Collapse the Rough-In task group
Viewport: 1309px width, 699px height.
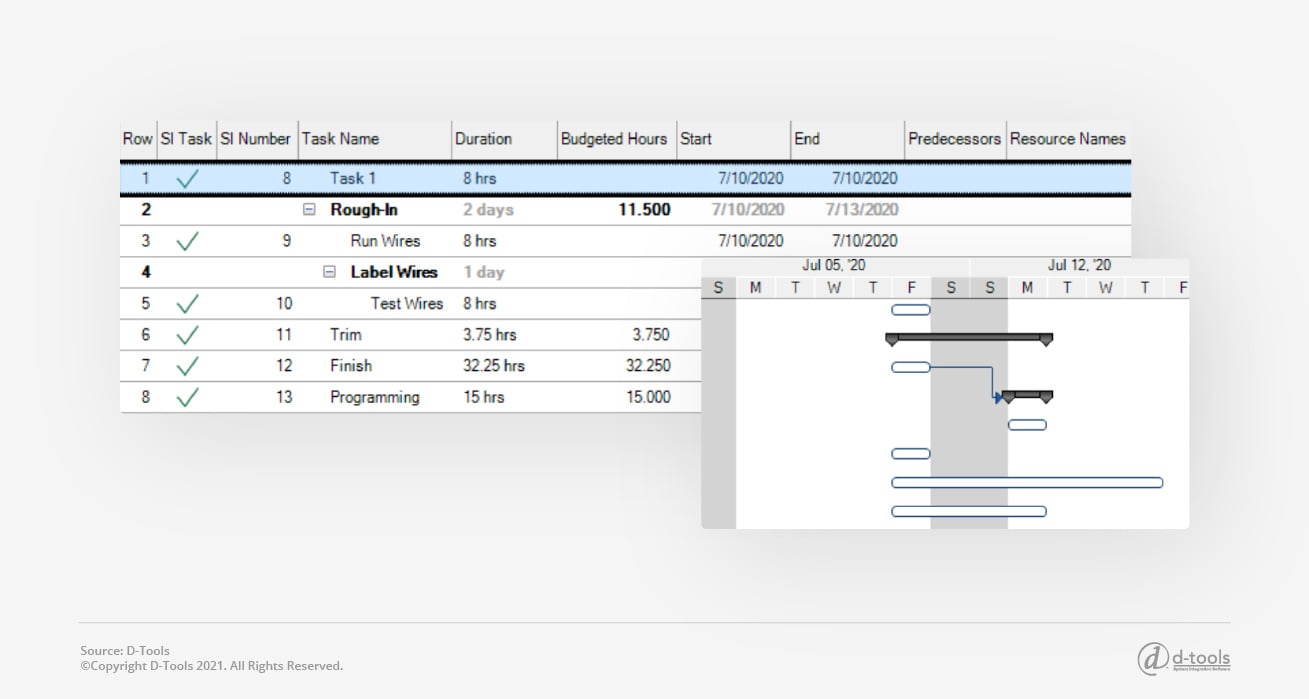(309, 210)
